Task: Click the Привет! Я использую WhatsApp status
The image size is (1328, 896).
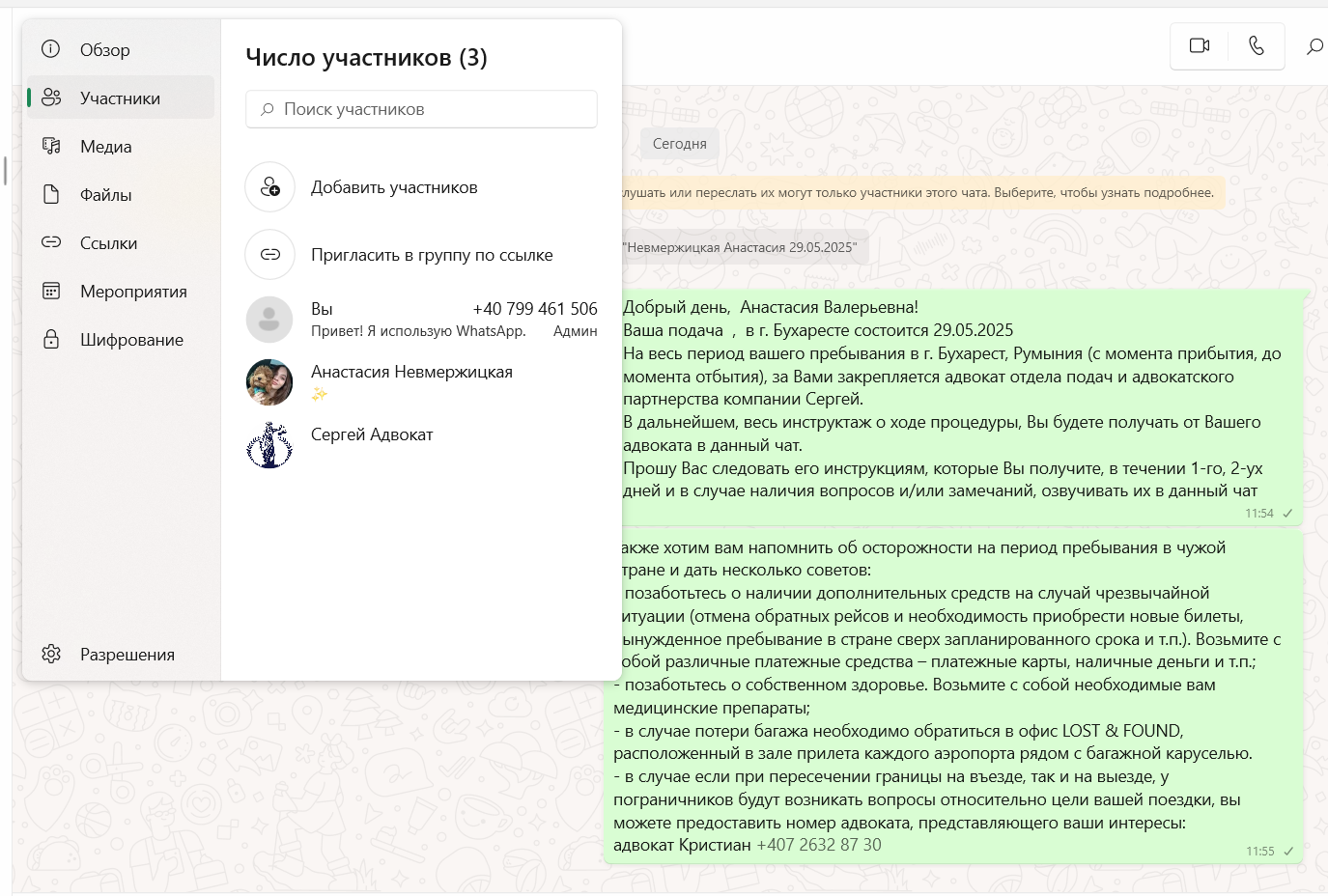Action: click(418, 331)
